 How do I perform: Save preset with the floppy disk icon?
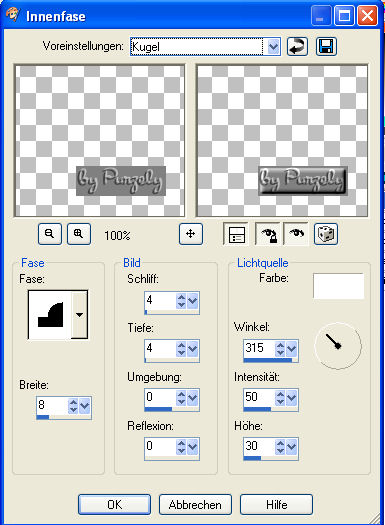coord(326,46)
